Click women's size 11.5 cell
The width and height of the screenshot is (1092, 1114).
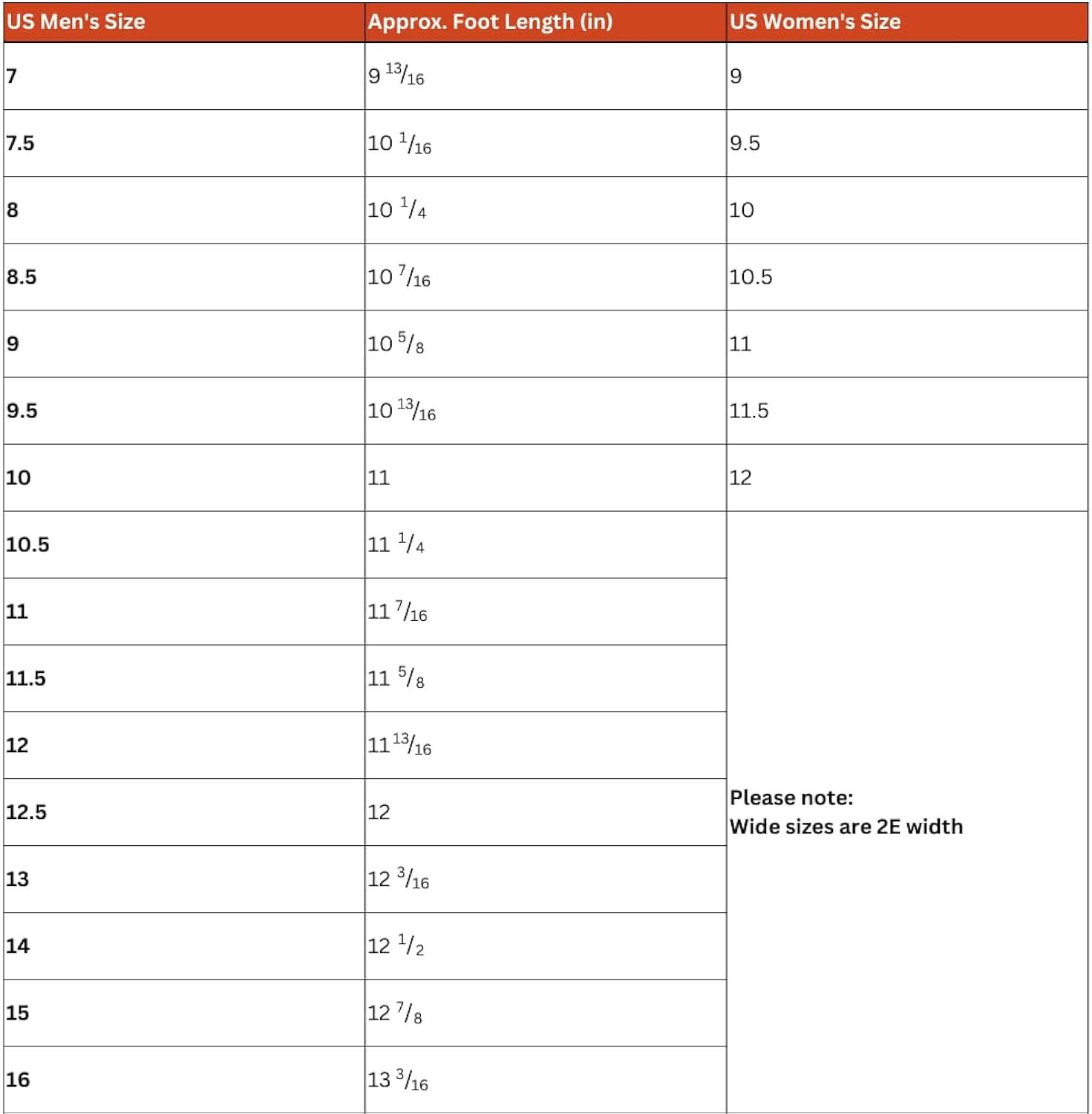[x=907, y=411]
